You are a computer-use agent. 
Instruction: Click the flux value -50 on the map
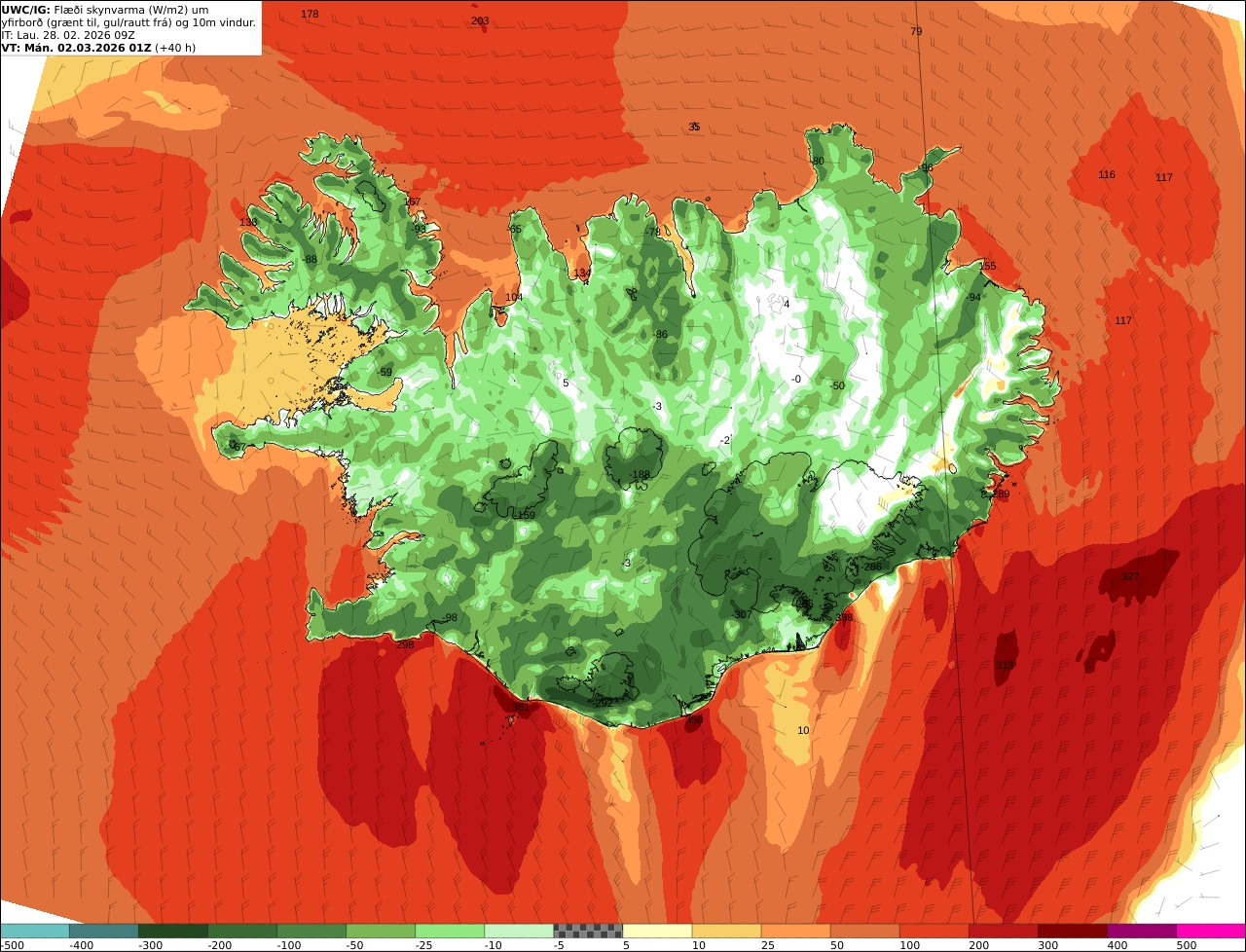(x=837, y=385)
